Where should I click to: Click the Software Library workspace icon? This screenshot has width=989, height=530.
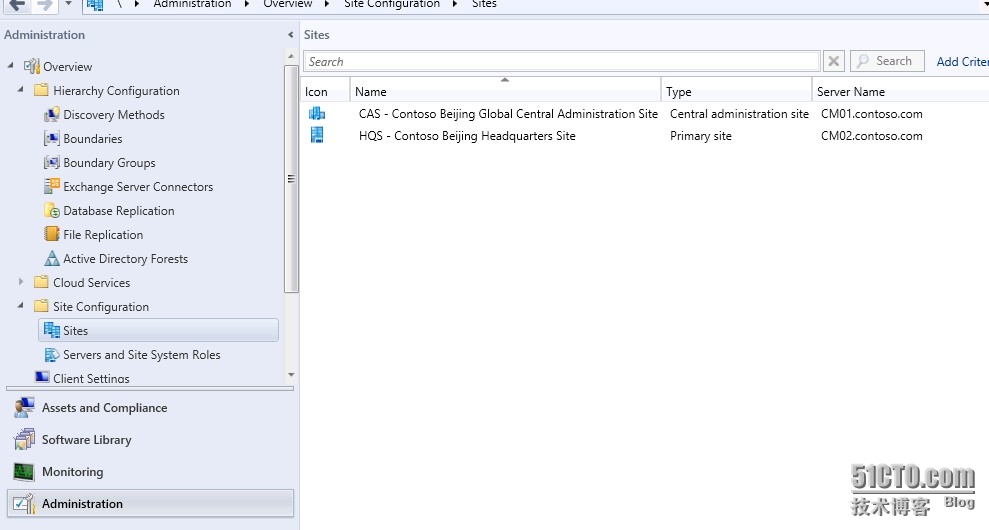[x=24, y=439]
